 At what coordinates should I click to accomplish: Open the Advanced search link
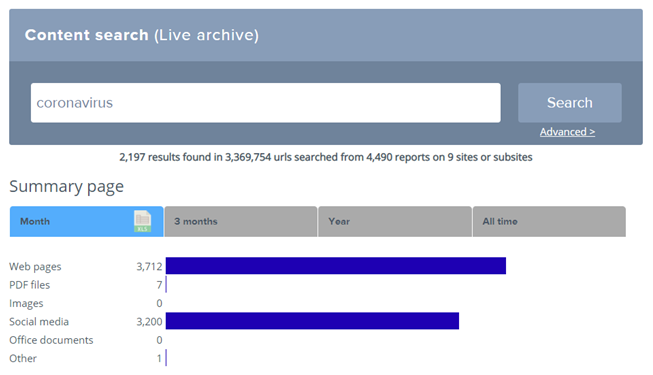click(567, 132)
